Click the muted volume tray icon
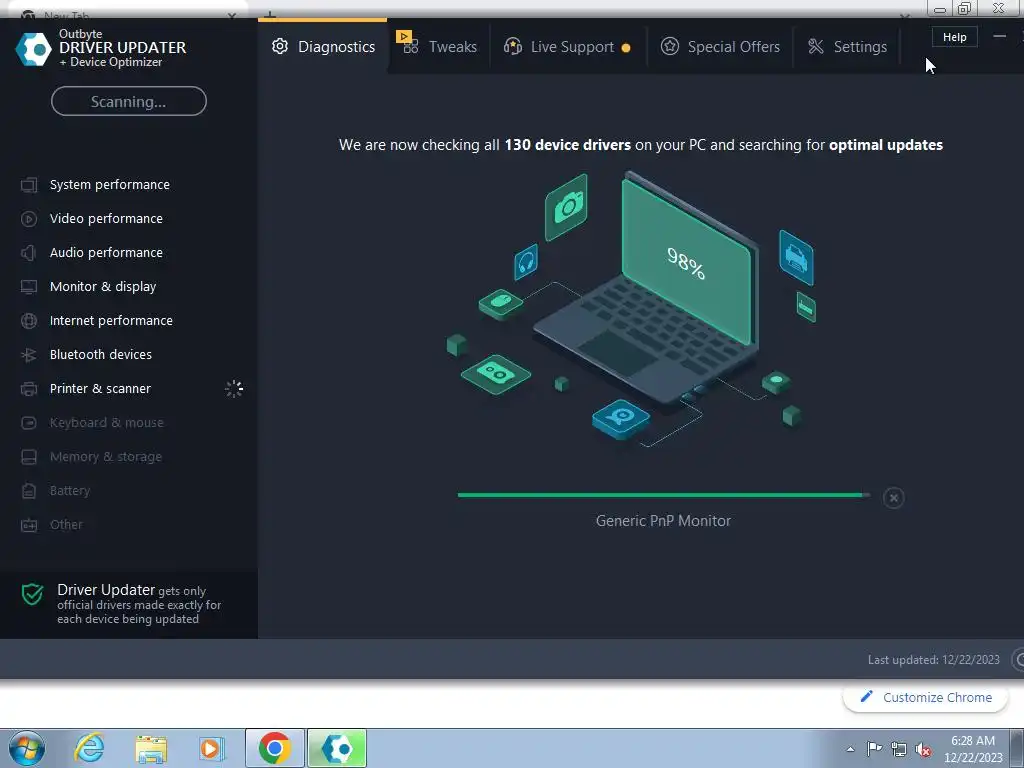The height and width of the screenshot is (768, 1024). 923,749
